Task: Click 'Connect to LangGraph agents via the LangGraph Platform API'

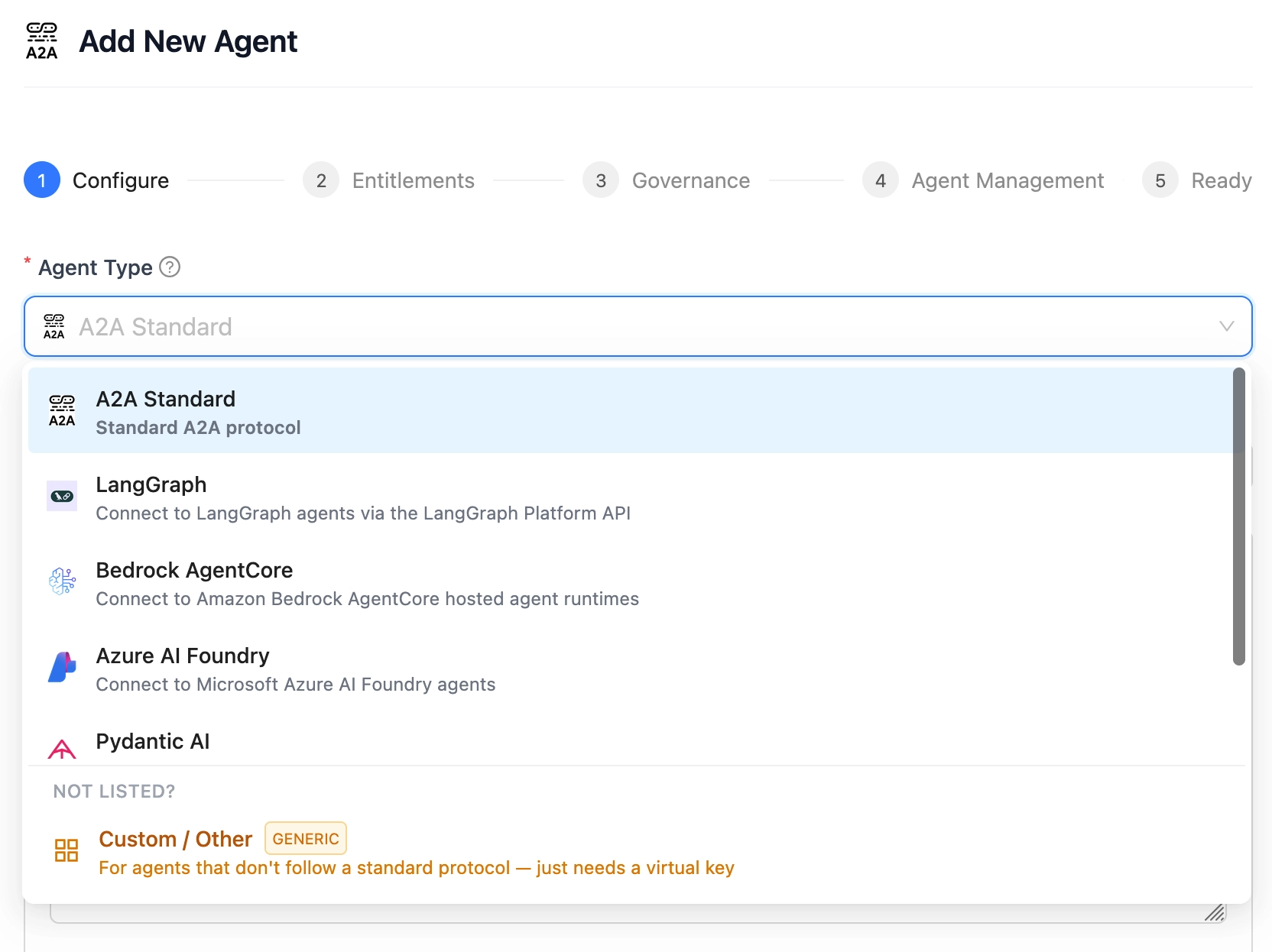Action: (363, 513)
